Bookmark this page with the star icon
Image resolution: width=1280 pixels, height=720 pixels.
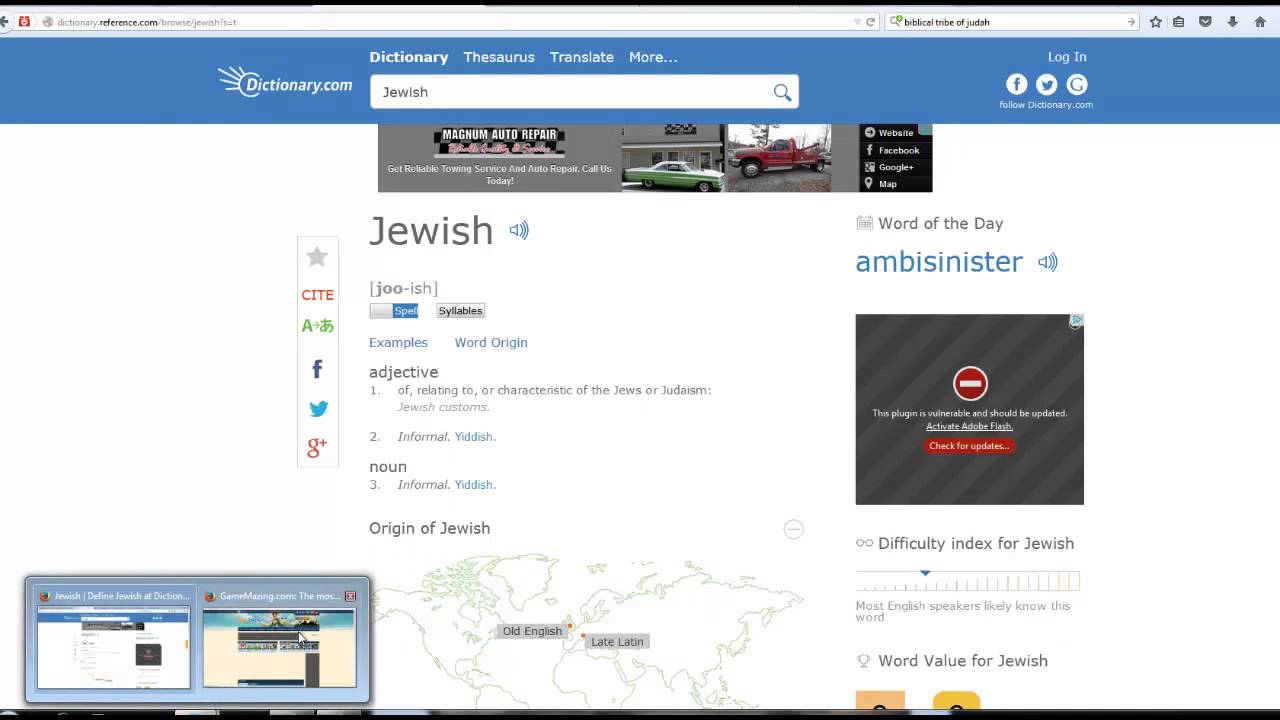coord(1155,22)
